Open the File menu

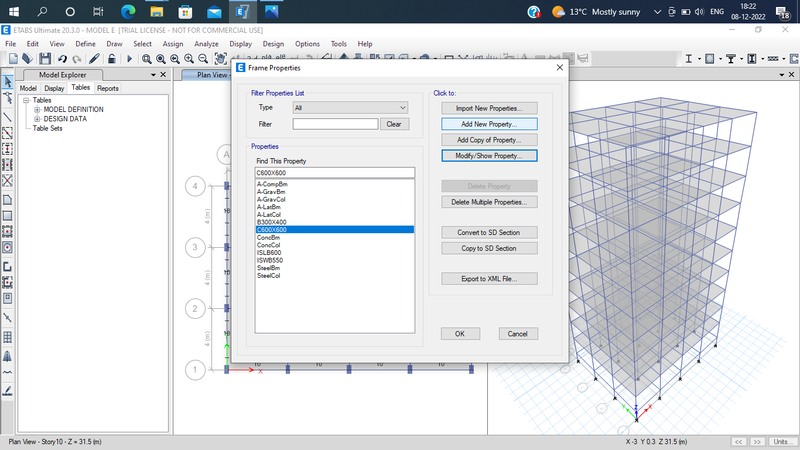click(x=10, y=44)
